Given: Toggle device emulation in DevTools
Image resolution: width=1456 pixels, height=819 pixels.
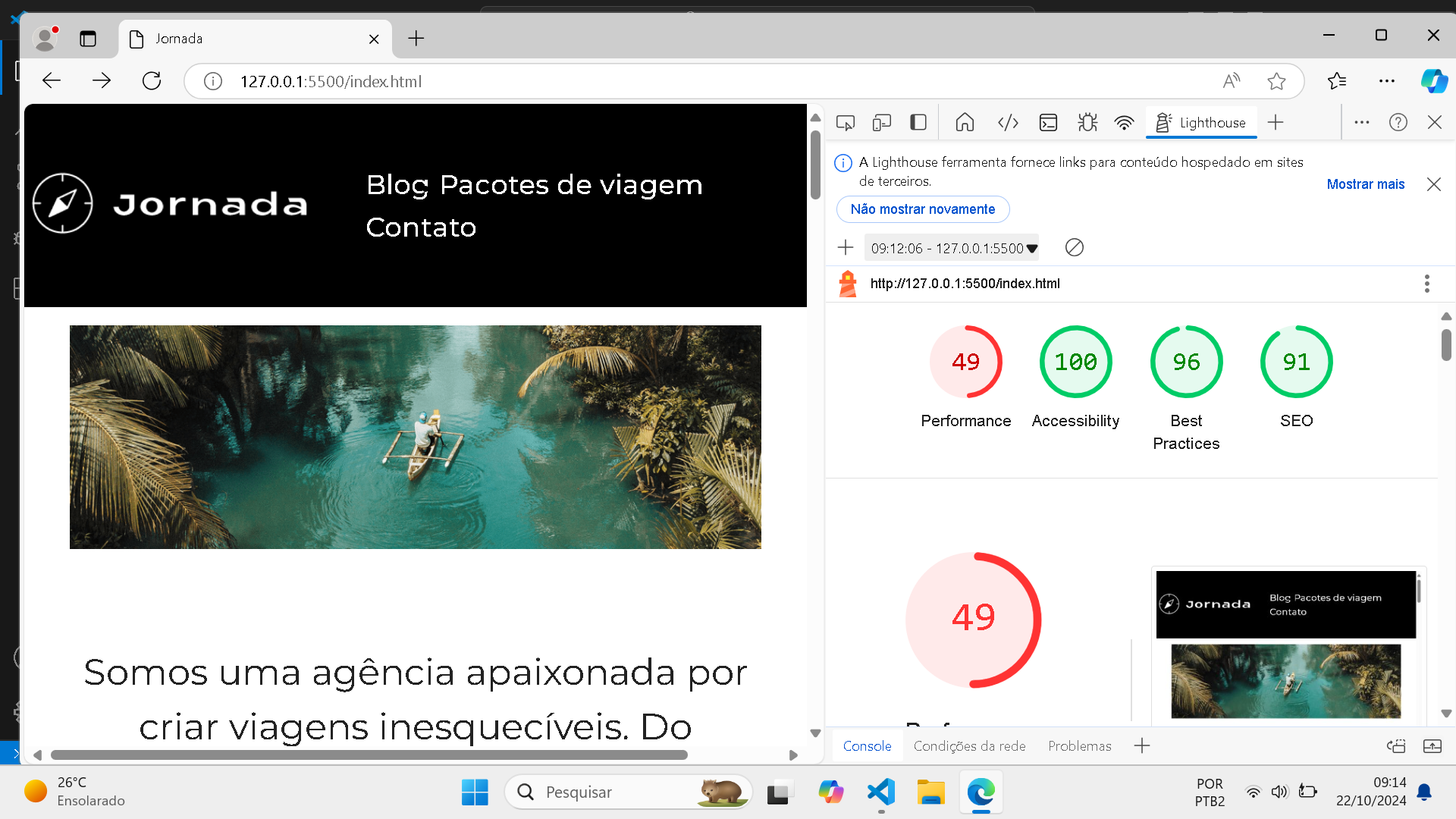Looking at the screenshot, I should (x=882, y=123).
